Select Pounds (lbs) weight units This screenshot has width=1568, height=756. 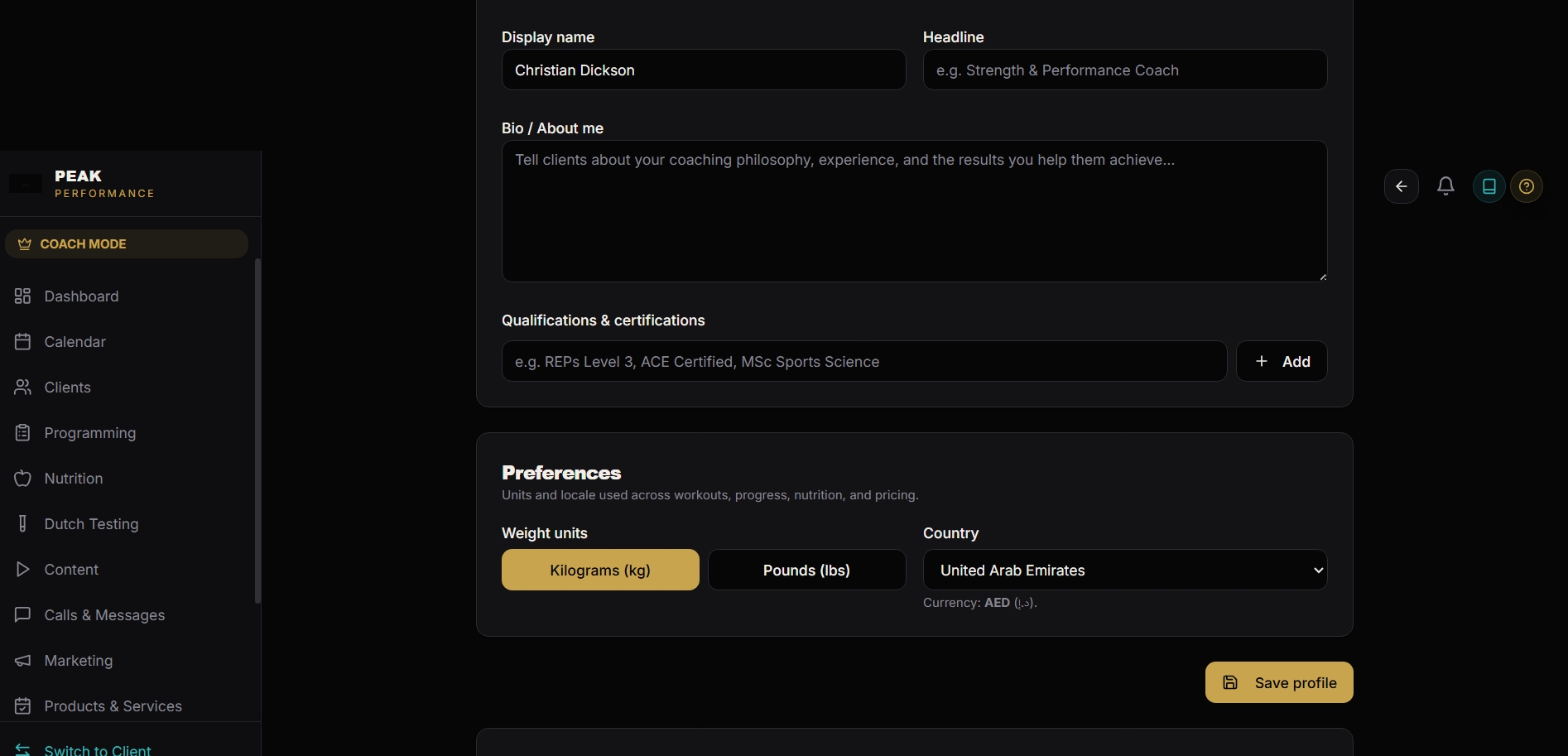(806, 570)
